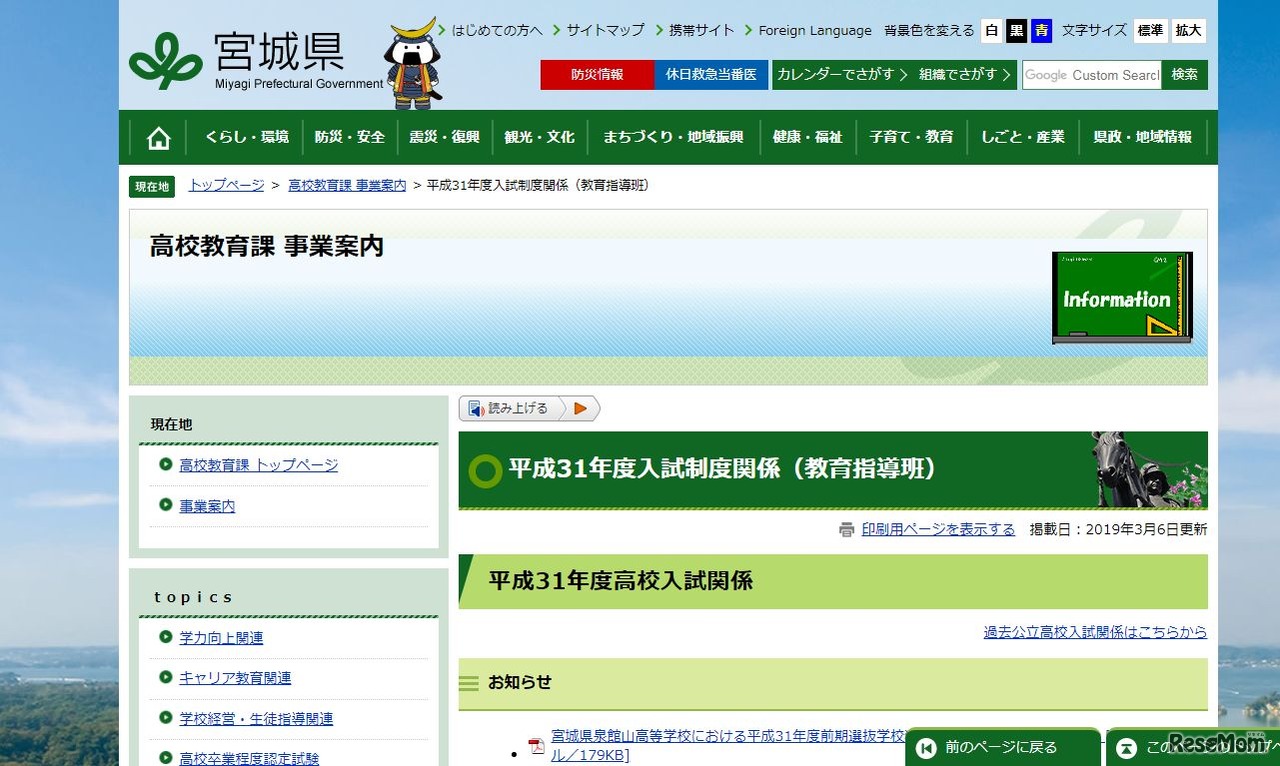Open the 子育て・教育 navigation menu

911,137
